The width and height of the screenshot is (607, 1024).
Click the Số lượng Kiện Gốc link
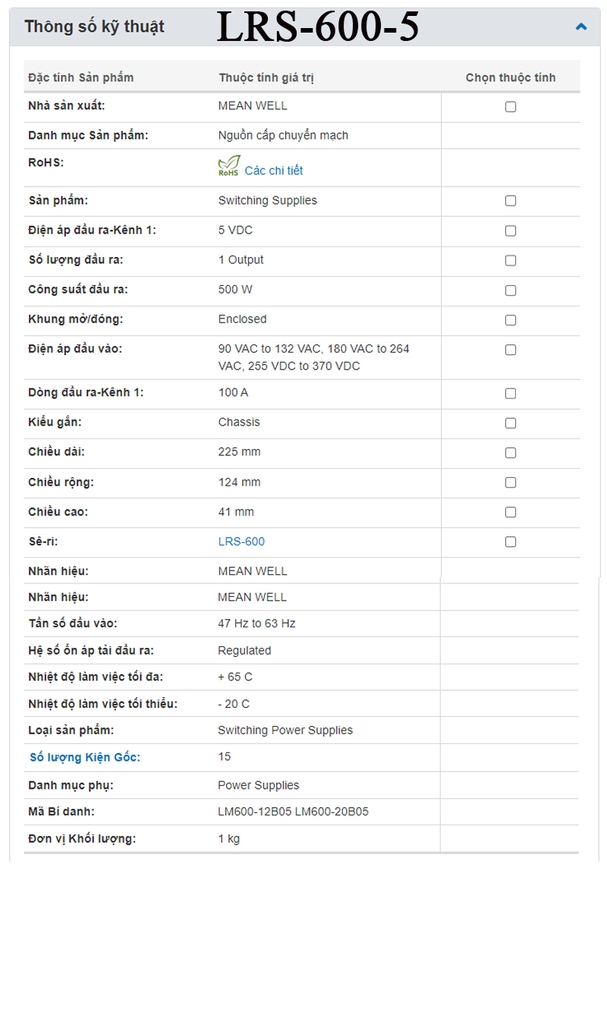click(85, 757)
